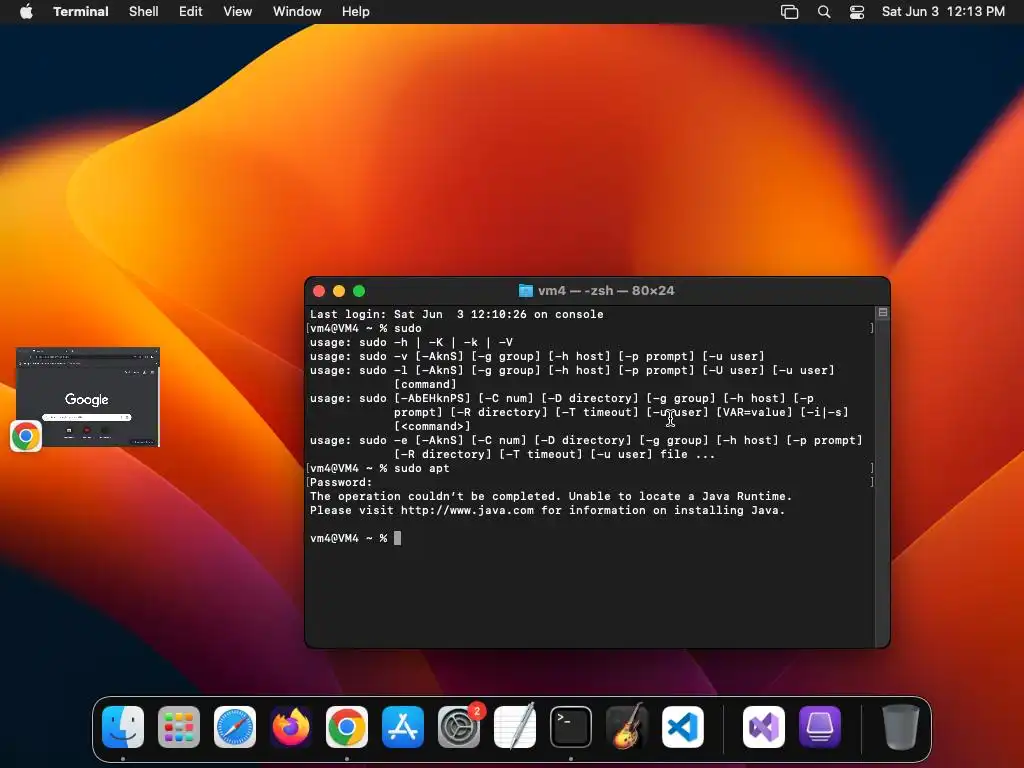Open the View menu
Viewport: 1024px width, 768px height.
[x=238, y=12]
